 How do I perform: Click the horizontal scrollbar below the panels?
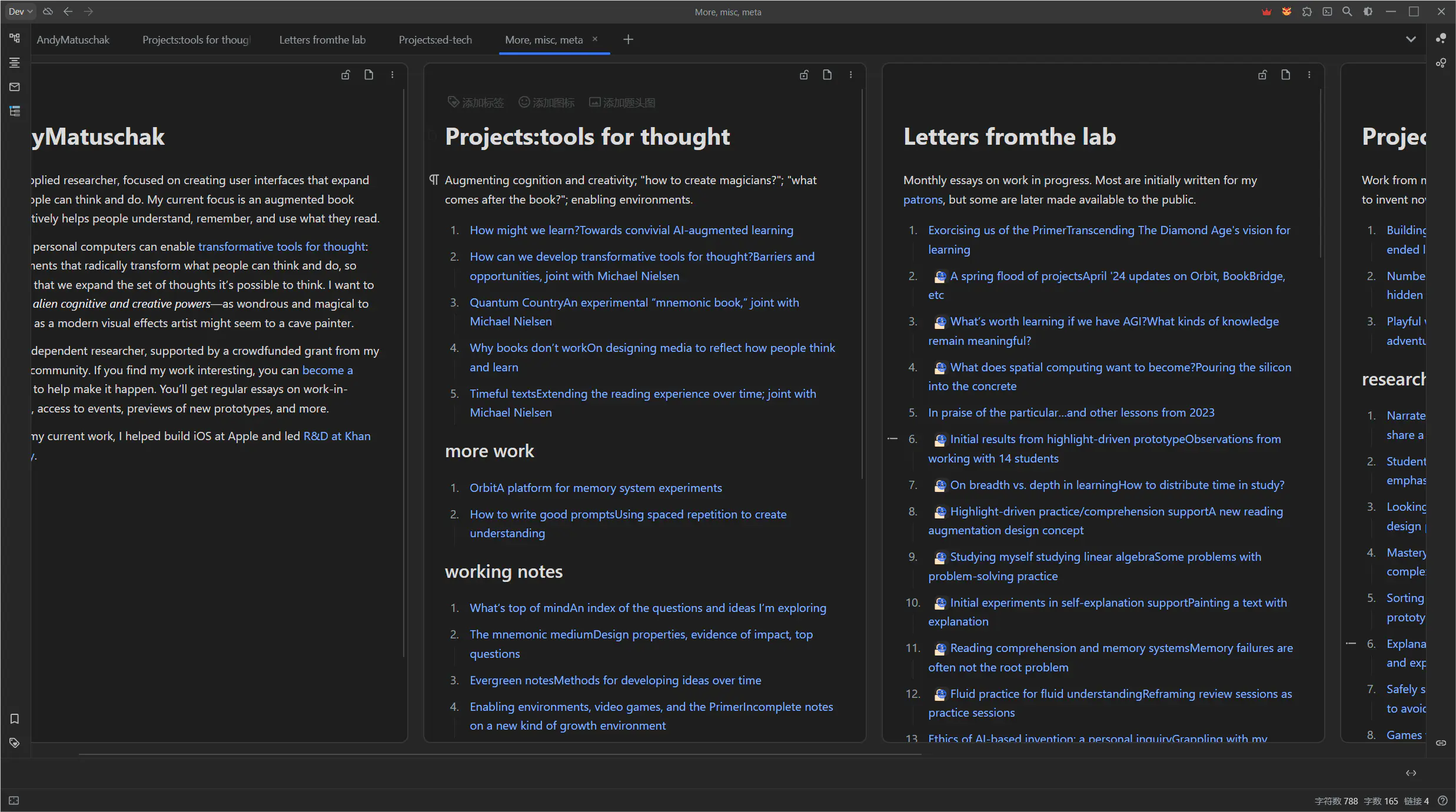pyautogui.click(x=500, y=754)
